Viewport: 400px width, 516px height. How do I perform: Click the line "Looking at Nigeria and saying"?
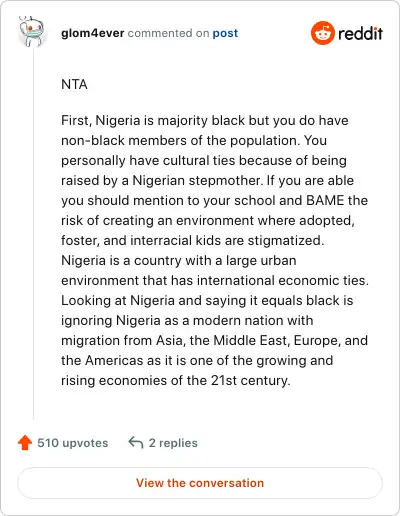pyautogui.click(x=207, y=300)
